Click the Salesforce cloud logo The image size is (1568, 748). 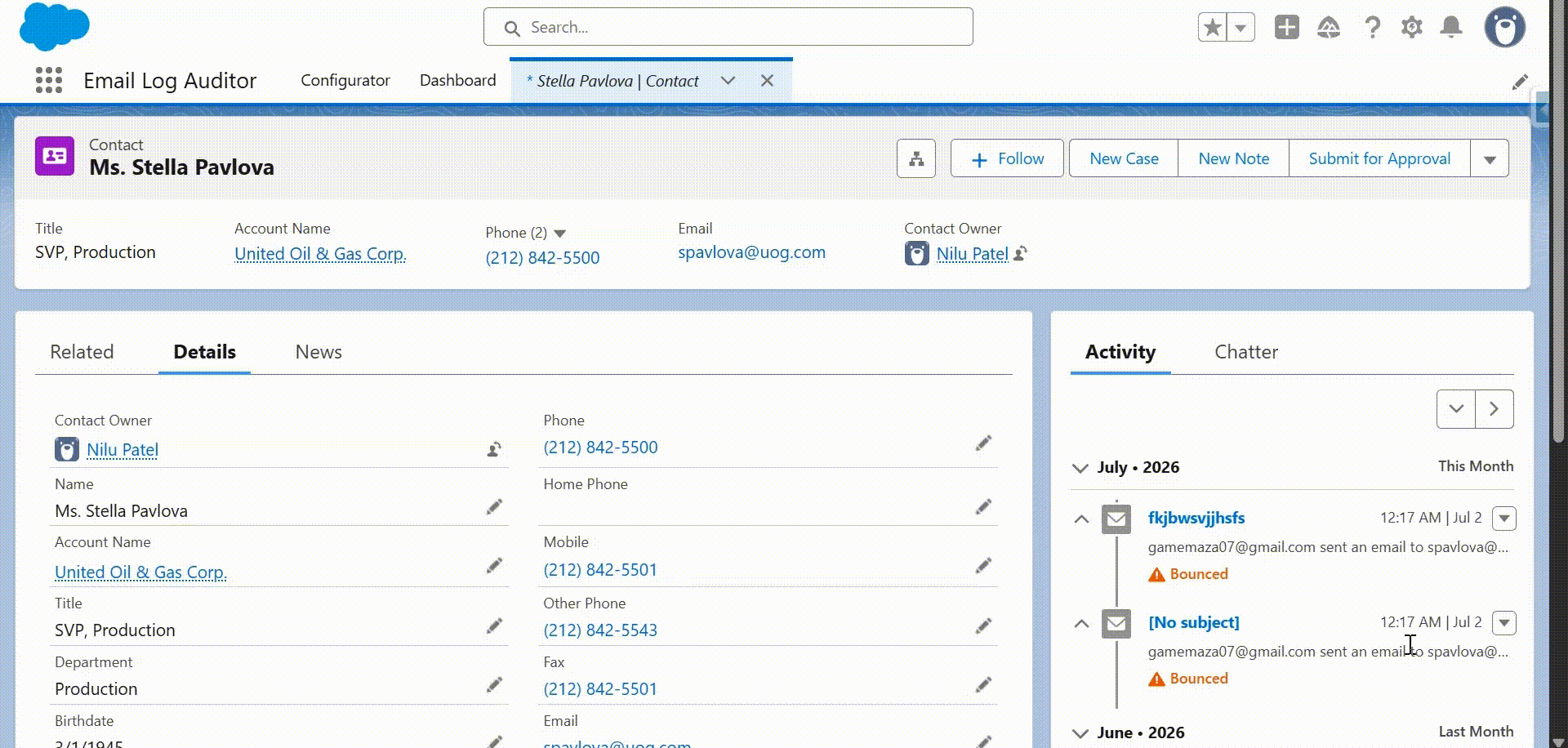click(54, 27)
